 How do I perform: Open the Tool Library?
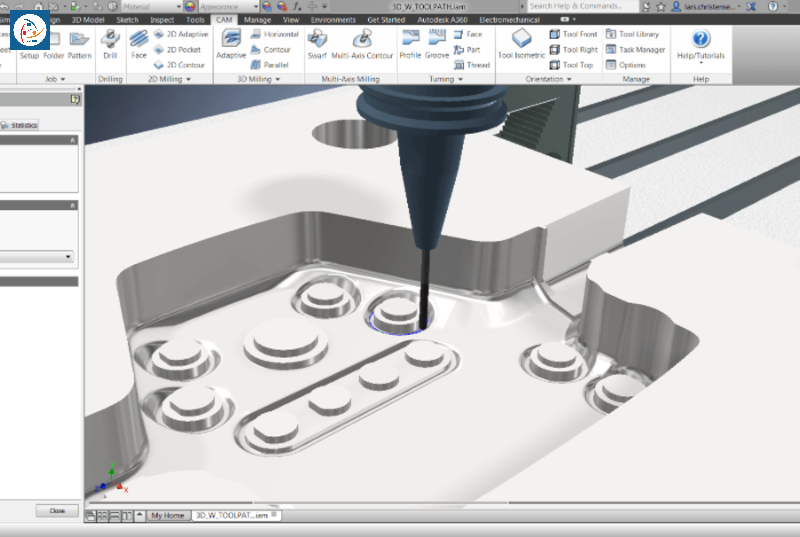click(x=633, y=34)
